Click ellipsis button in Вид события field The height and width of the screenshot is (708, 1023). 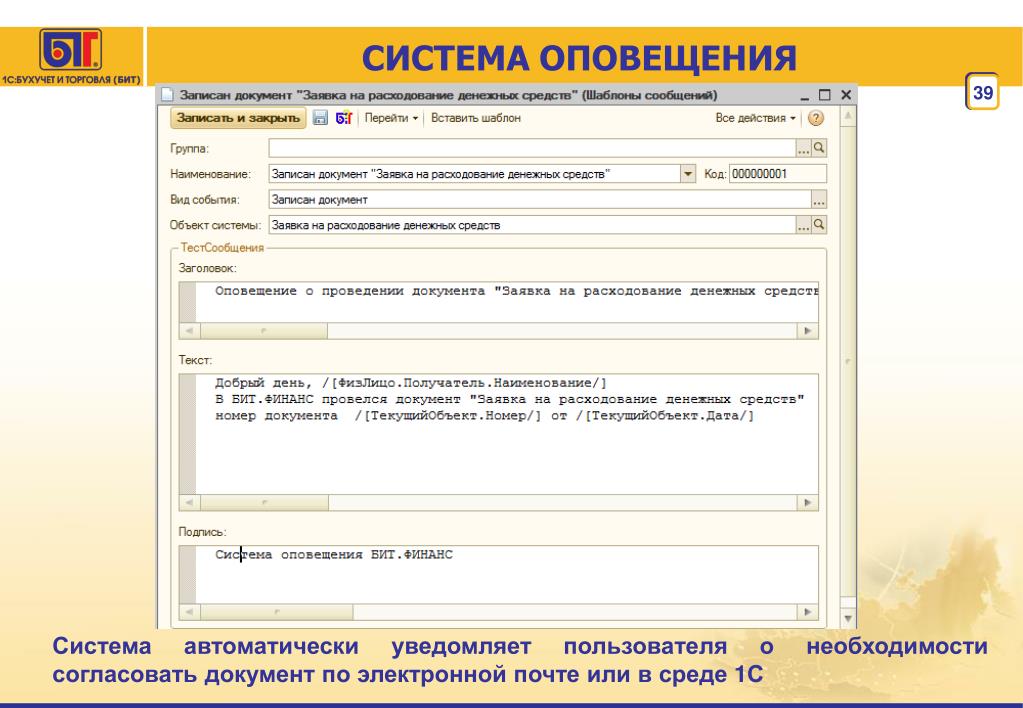[x=818, y=200]
